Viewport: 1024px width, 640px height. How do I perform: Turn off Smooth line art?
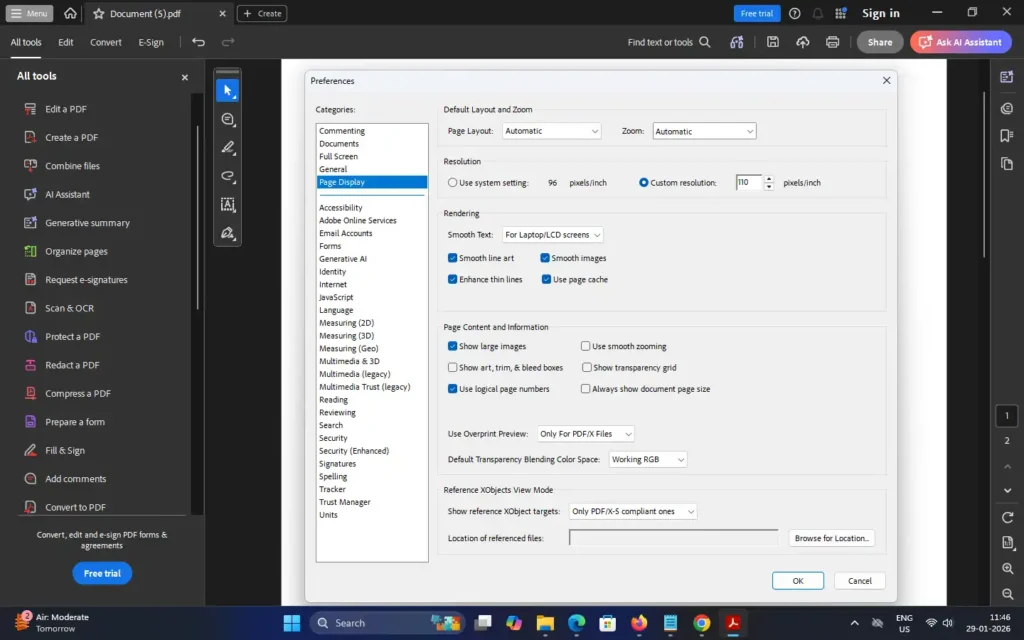[453, 257]
